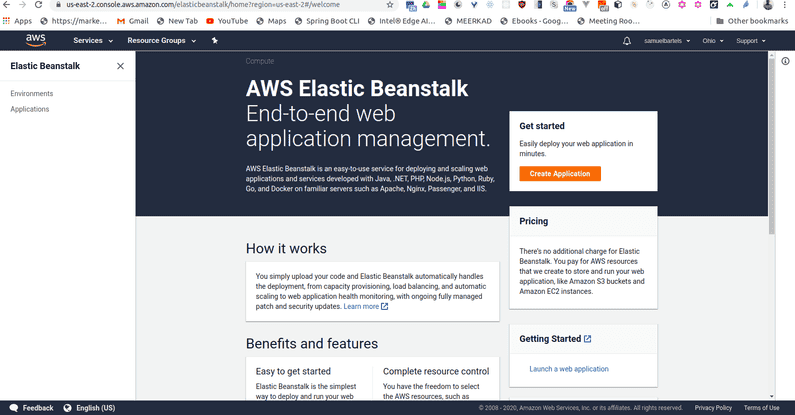
Task: Click the Launch a web application link
Action: (x=569, y=369)
